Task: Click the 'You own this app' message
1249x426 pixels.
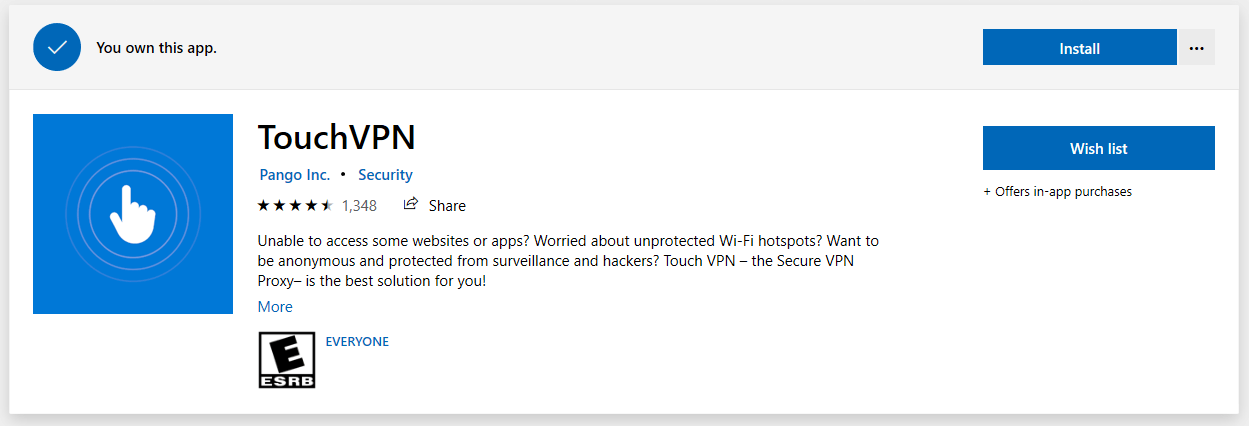Action: click(x=156, y=47)
